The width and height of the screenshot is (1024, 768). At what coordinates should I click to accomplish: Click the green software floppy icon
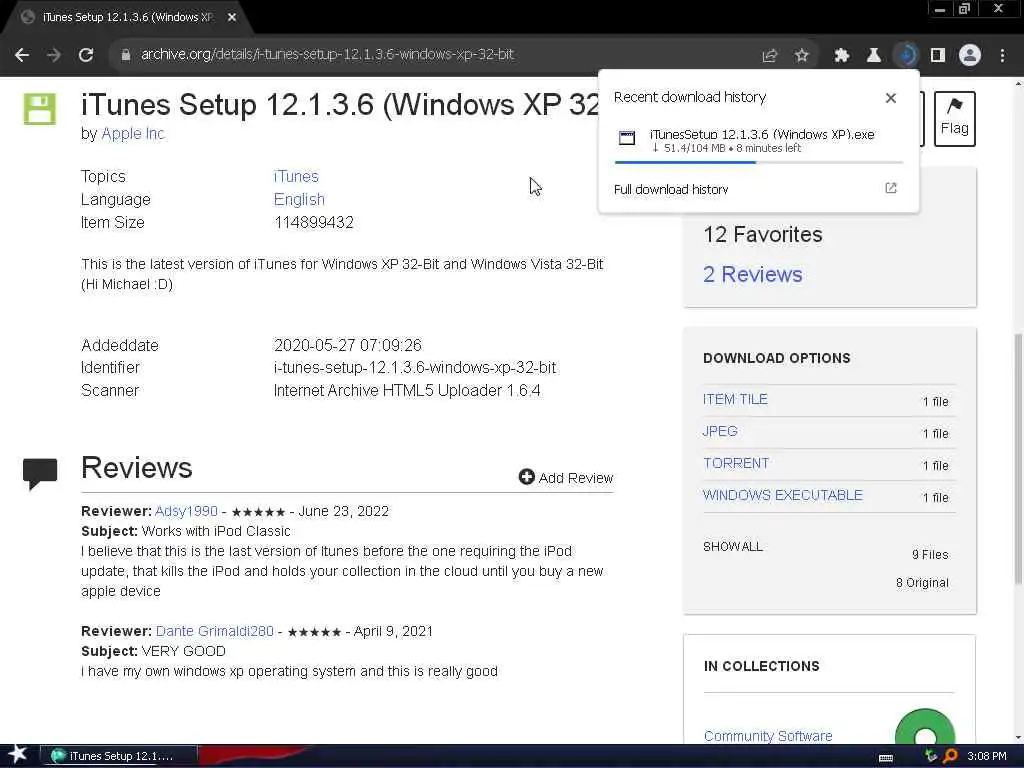pyautogui.click(x=40, y=109)
